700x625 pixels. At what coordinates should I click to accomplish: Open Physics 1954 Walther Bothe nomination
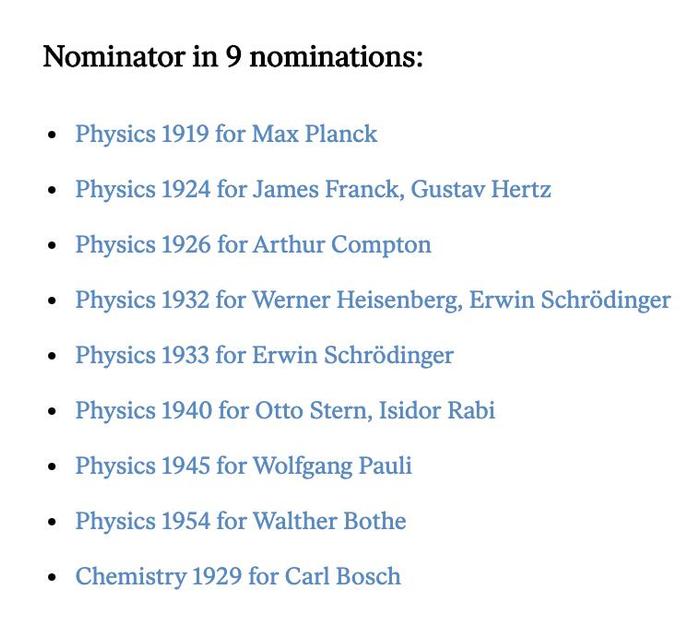pos(241,521)
